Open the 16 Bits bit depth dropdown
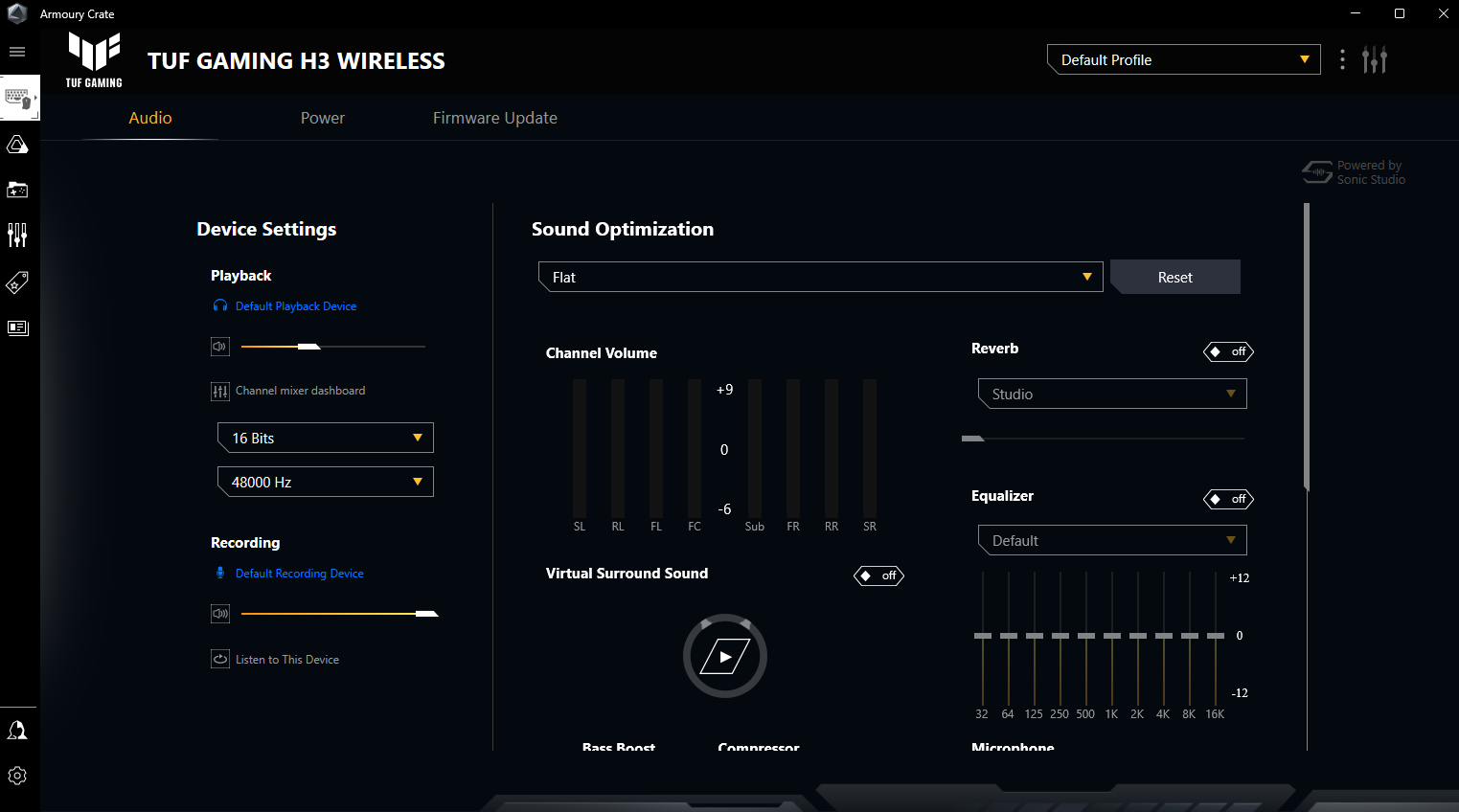The image size is (1459, 812). click(326, 438)
